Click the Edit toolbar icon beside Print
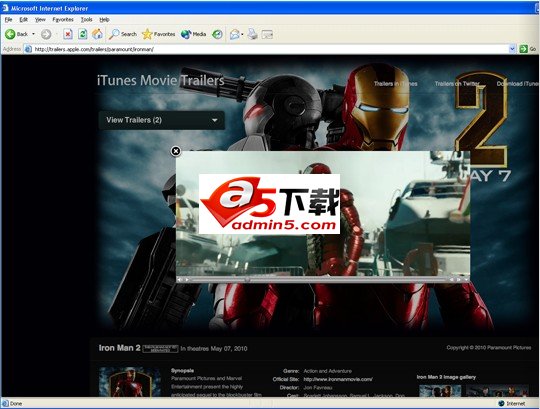540x409 pixels. coord(267,34)
